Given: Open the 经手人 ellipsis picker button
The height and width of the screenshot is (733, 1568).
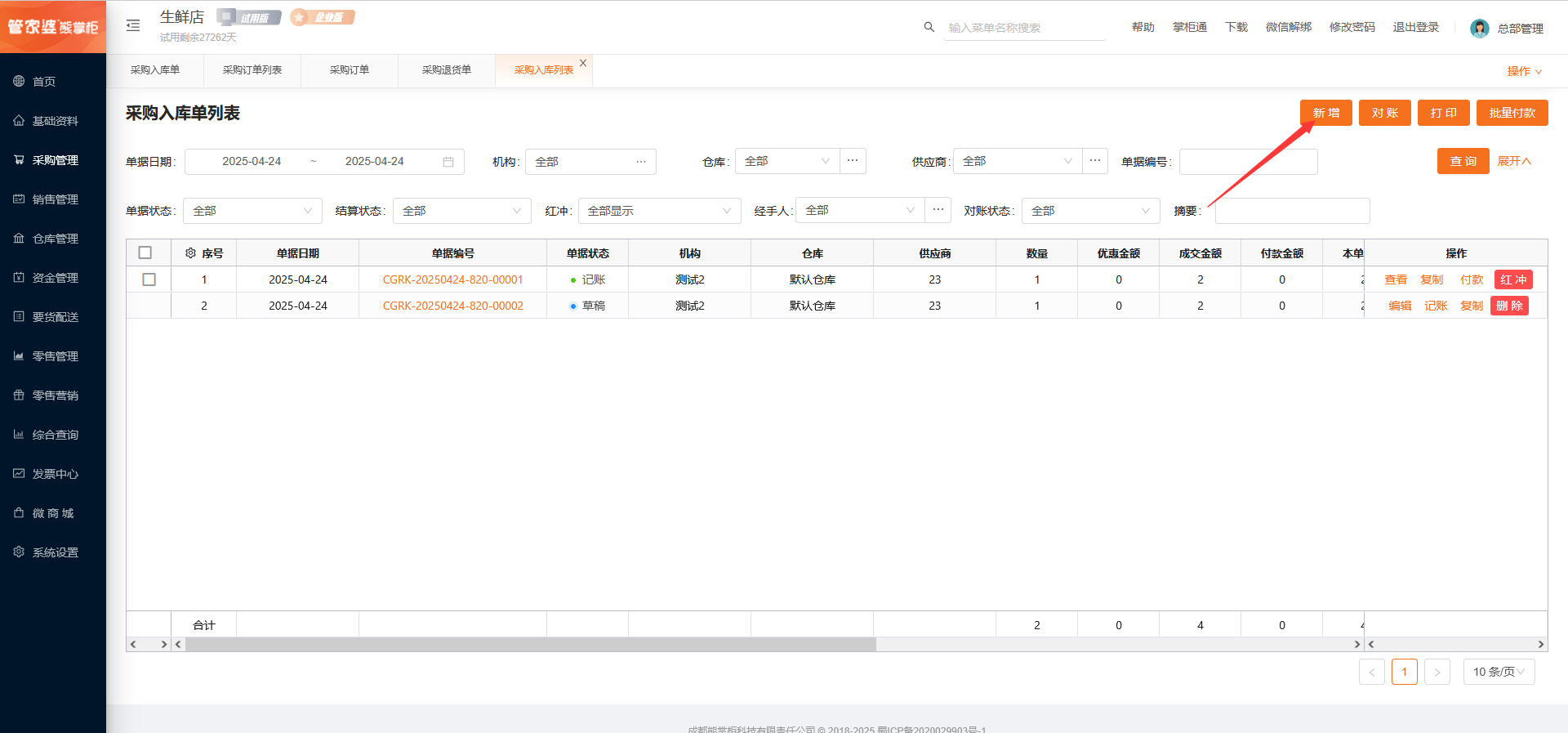Looking at the screenshot, I should click(x=938, y=210).
